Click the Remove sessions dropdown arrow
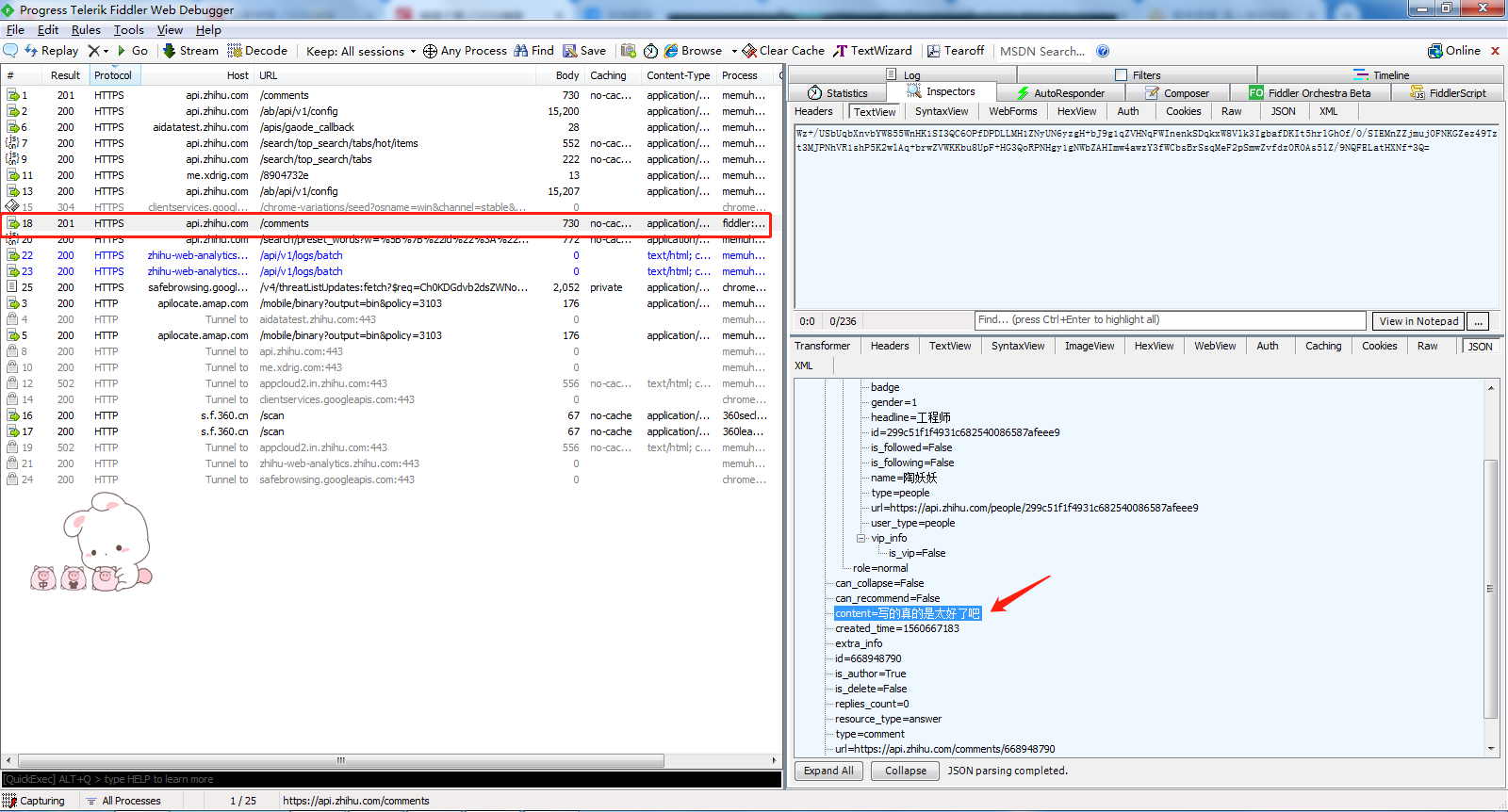This screenshot has width=1508, height=812. [106, 52]
